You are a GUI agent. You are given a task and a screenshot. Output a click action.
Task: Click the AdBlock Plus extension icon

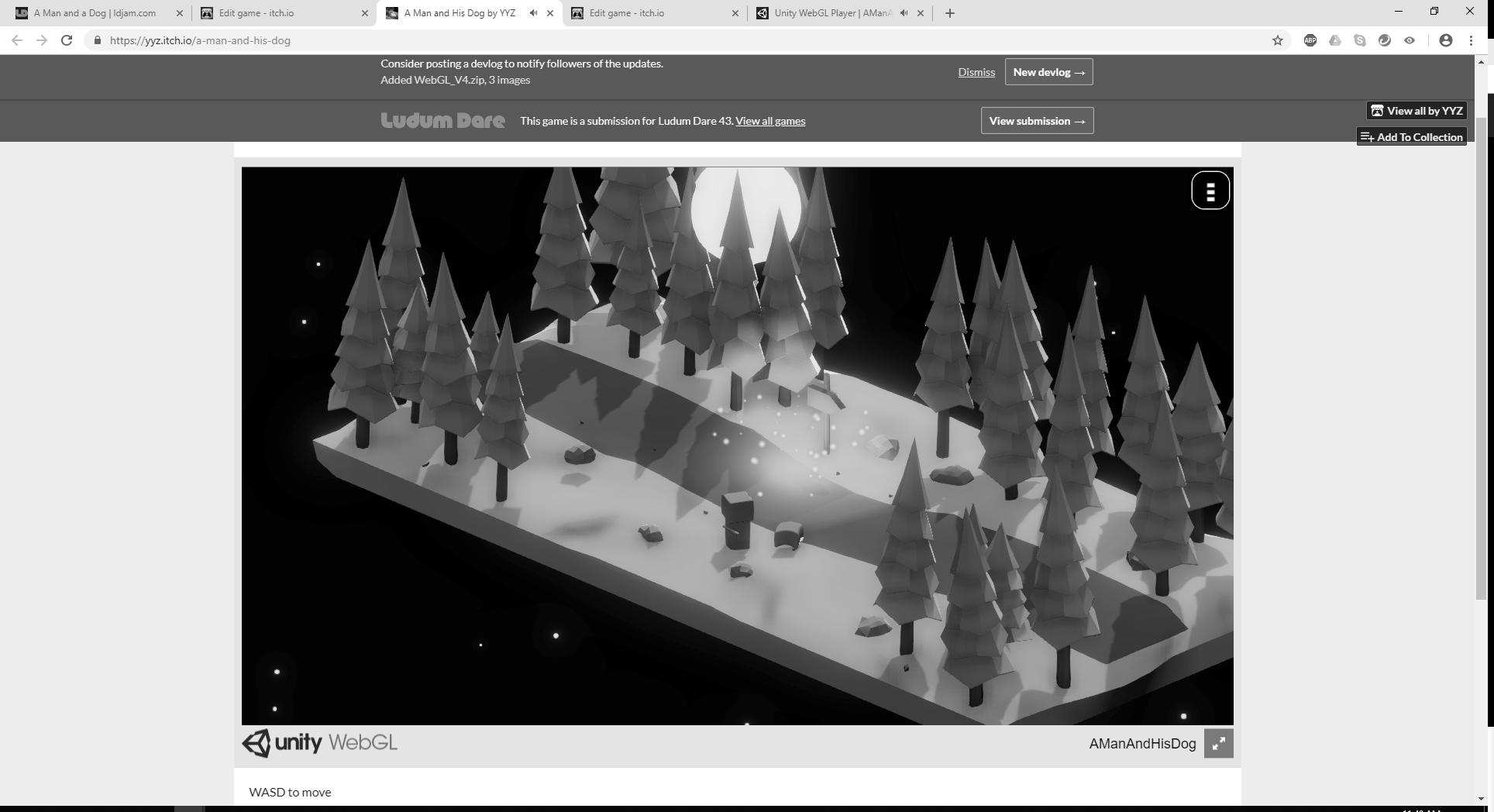(x=1310, y=40)
